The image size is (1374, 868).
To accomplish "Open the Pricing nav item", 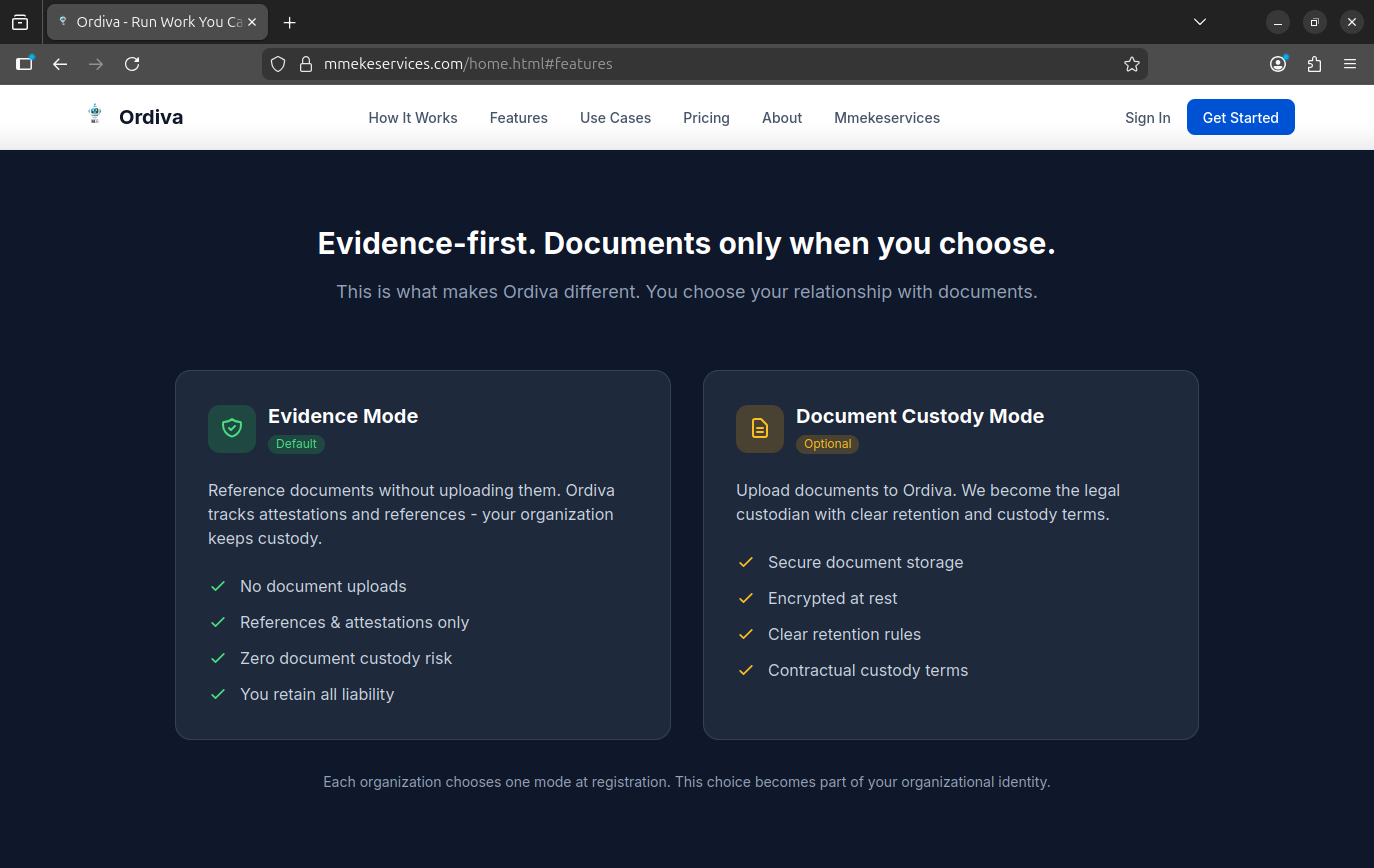I will [706, 118].
